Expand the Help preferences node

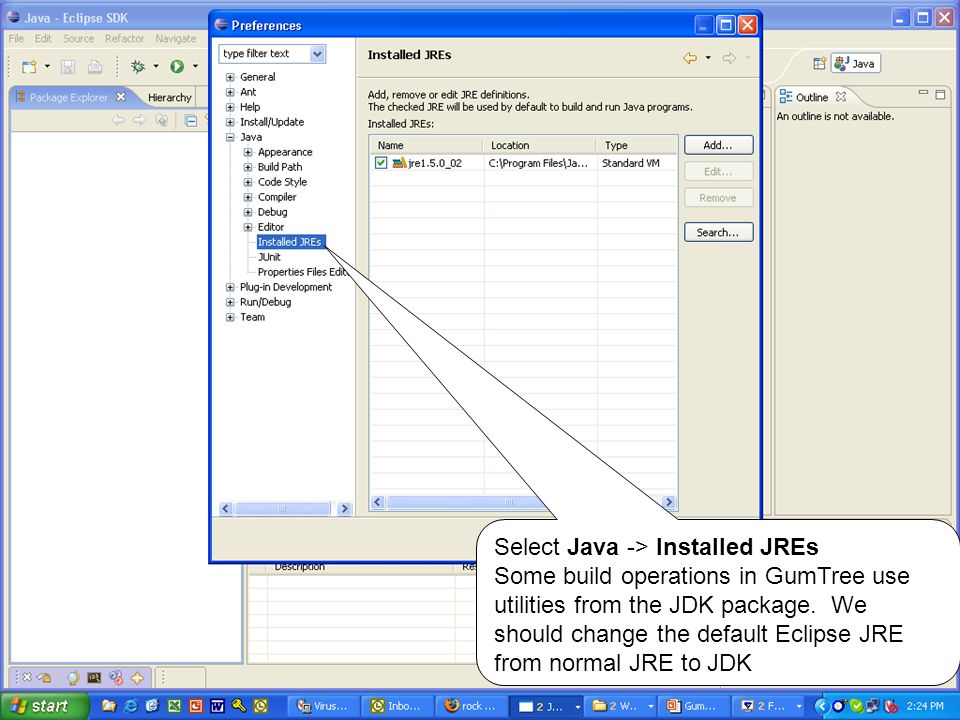230,107
